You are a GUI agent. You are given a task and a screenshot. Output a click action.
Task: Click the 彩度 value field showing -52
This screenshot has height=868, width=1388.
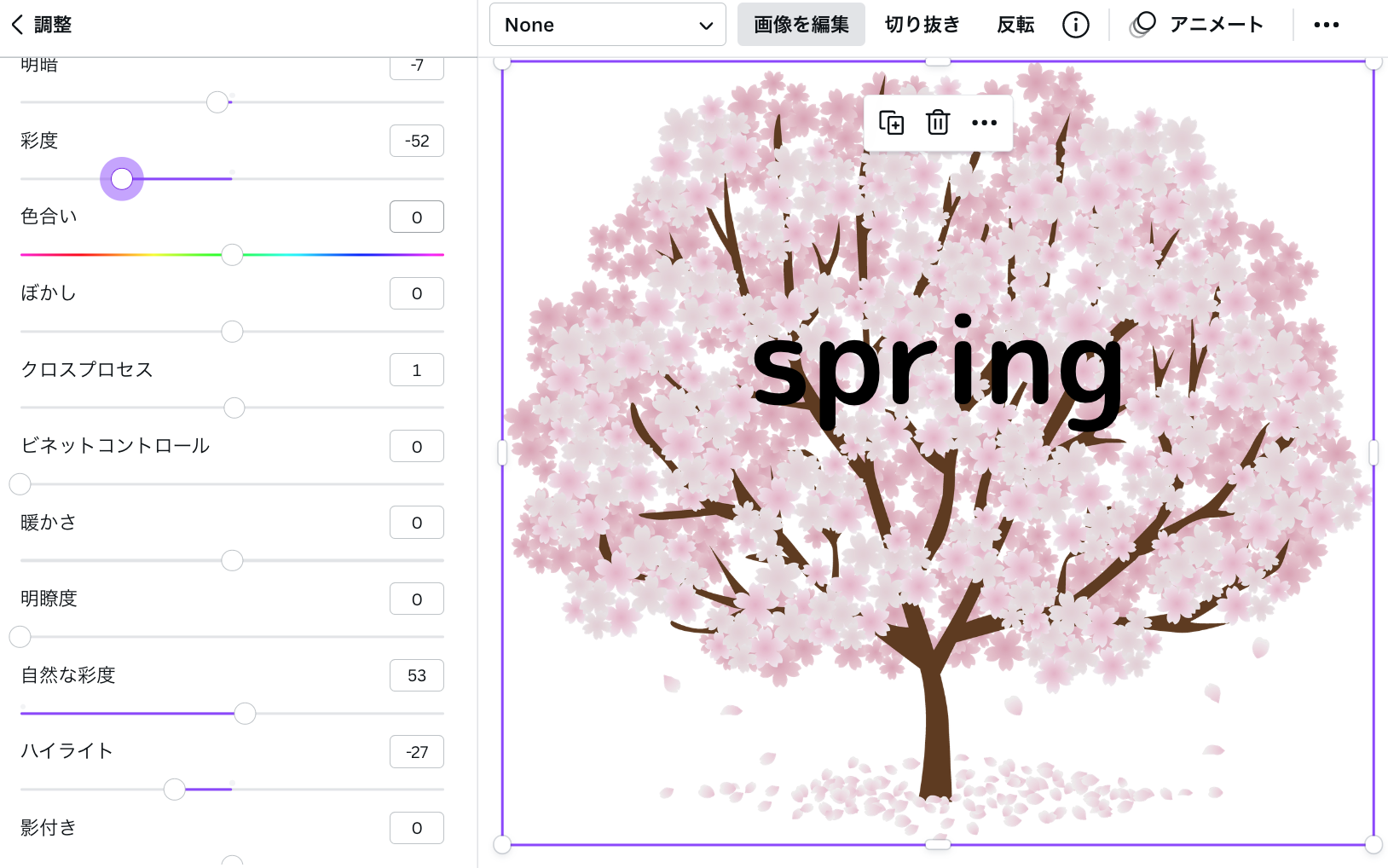click(x=417, y=141)
